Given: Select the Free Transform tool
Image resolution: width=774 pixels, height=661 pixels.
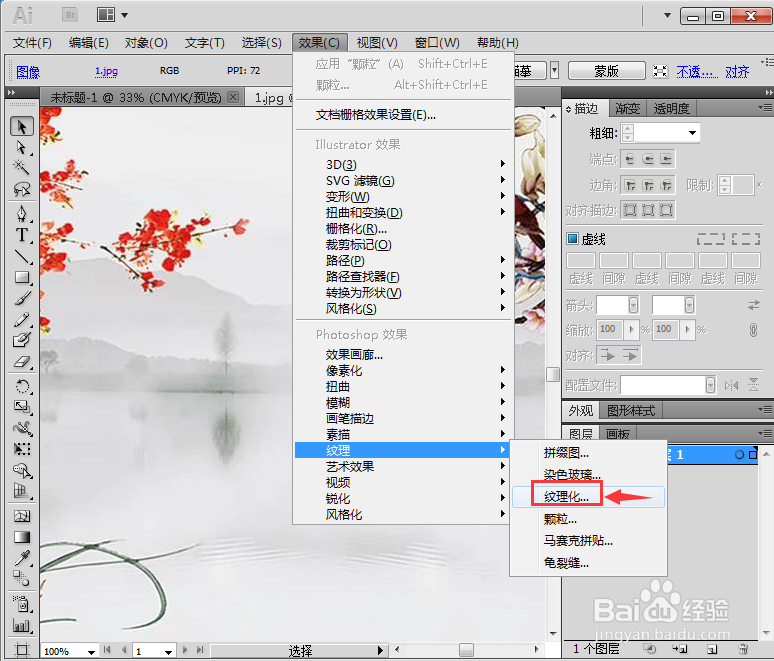Looking at the screenshot, I should 22,449.
